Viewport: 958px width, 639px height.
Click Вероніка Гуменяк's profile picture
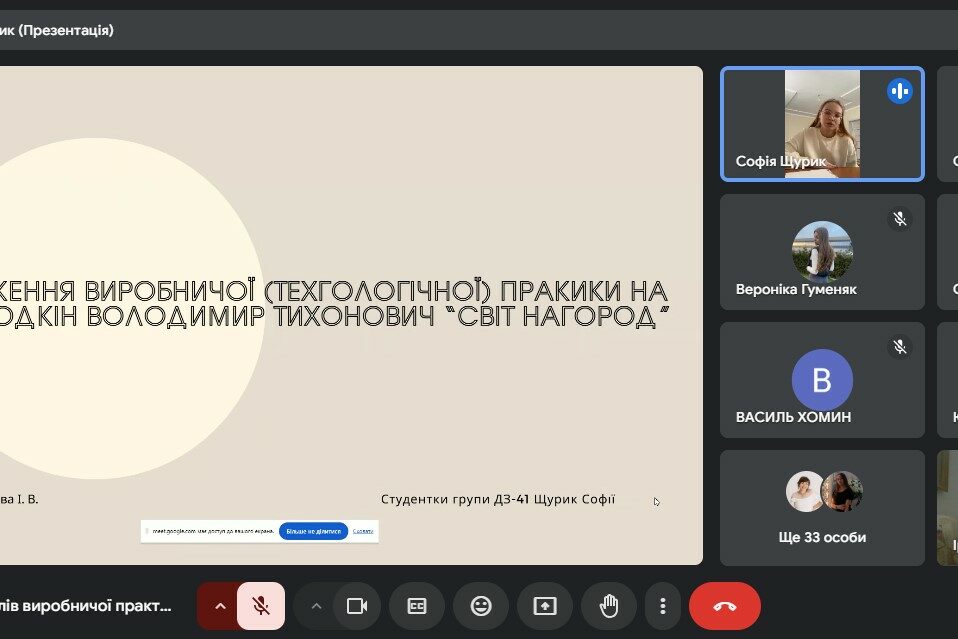click(x=822, y=250)
